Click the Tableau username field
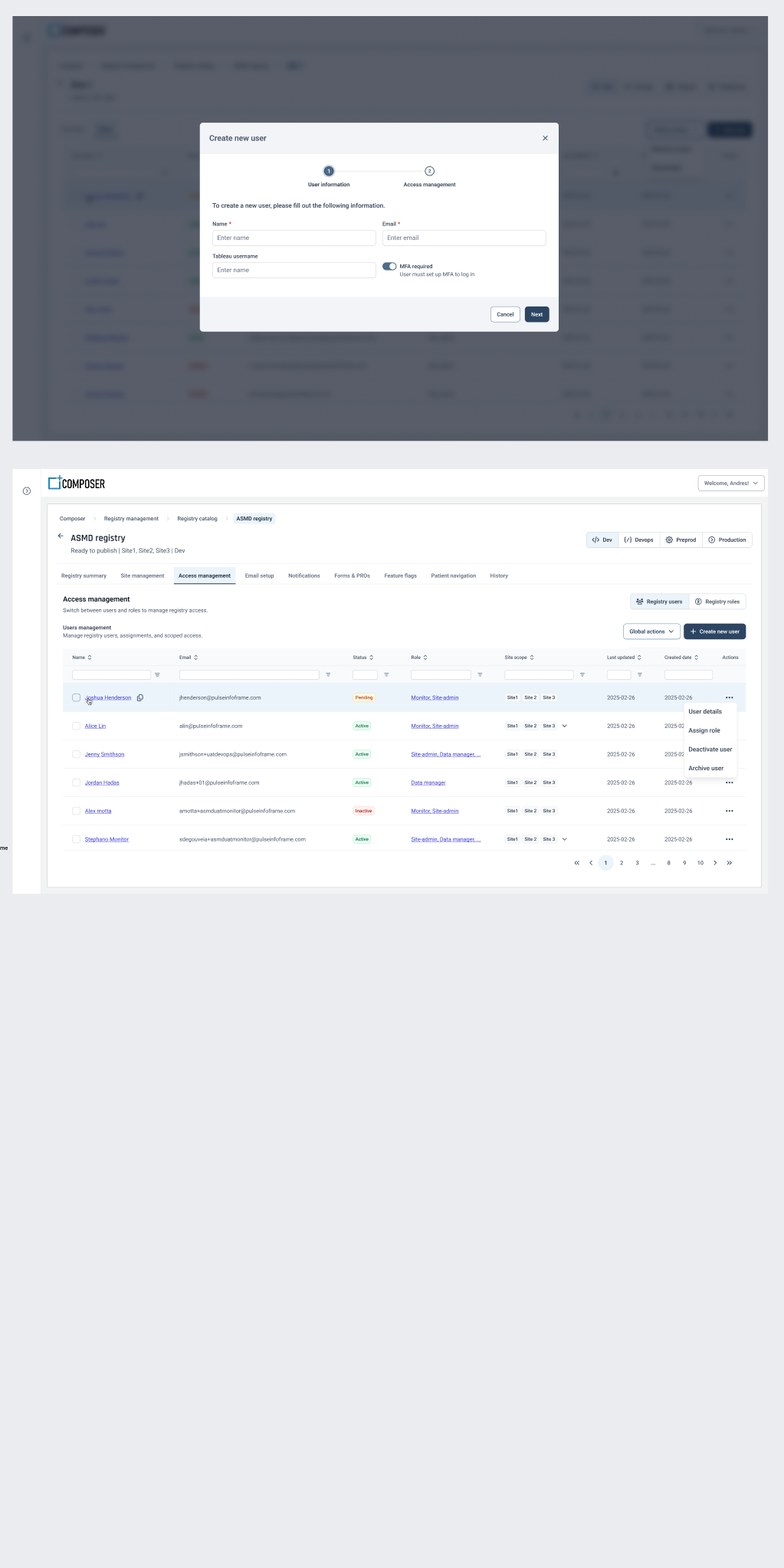 pyautogui.click(x=294, y=271)
